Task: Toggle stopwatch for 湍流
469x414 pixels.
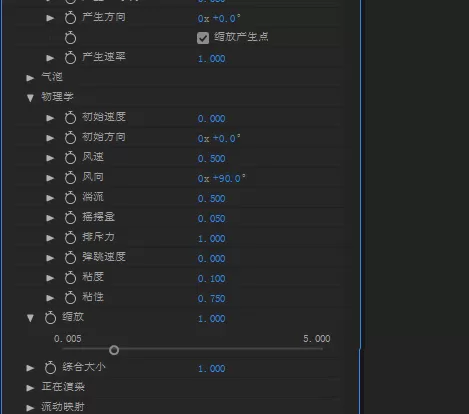Action: click(x=70, y=198)
